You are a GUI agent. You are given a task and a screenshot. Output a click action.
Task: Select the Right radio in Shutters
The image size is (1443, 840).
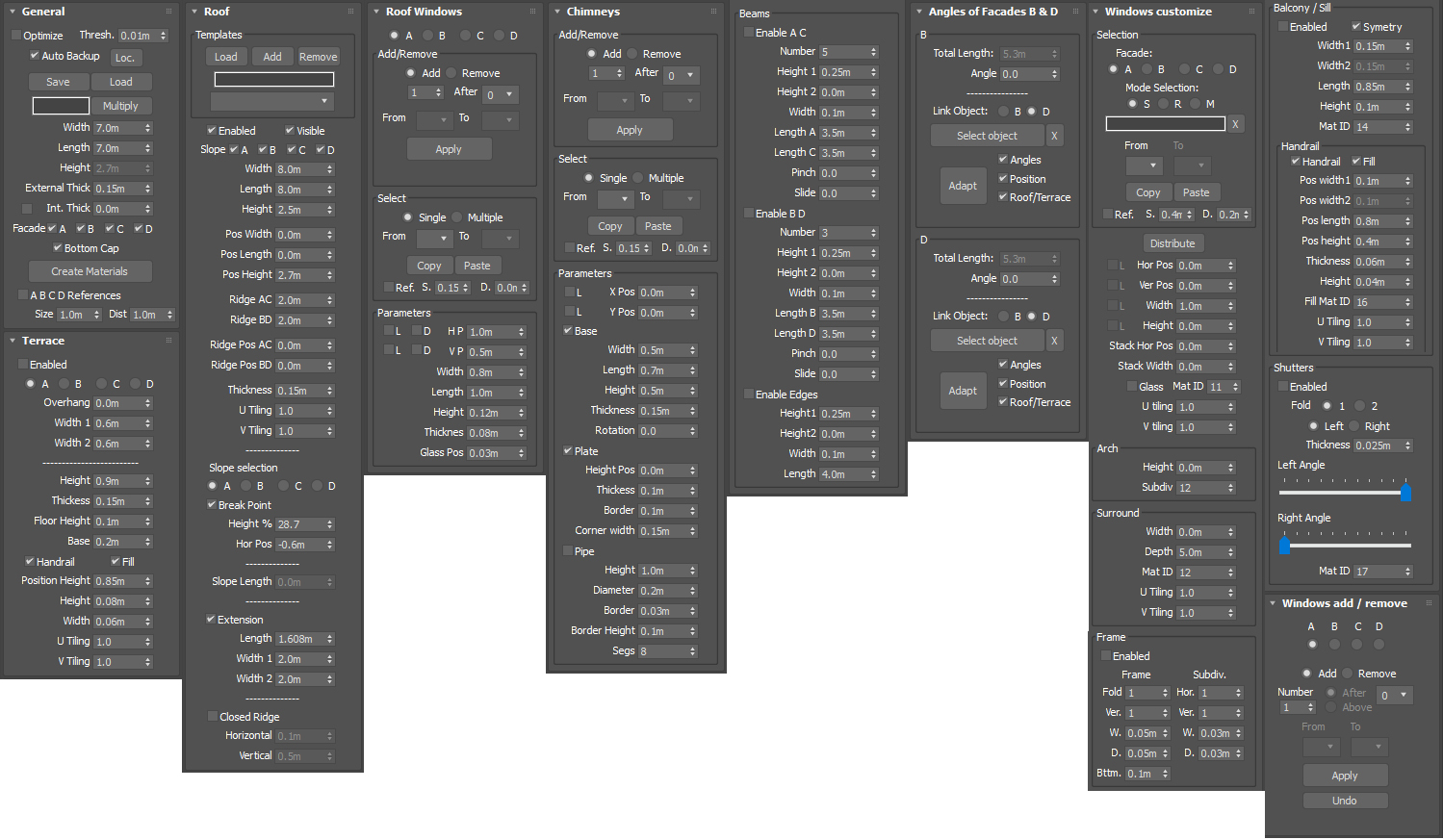pyautogui.click(x=1354, y=426)
